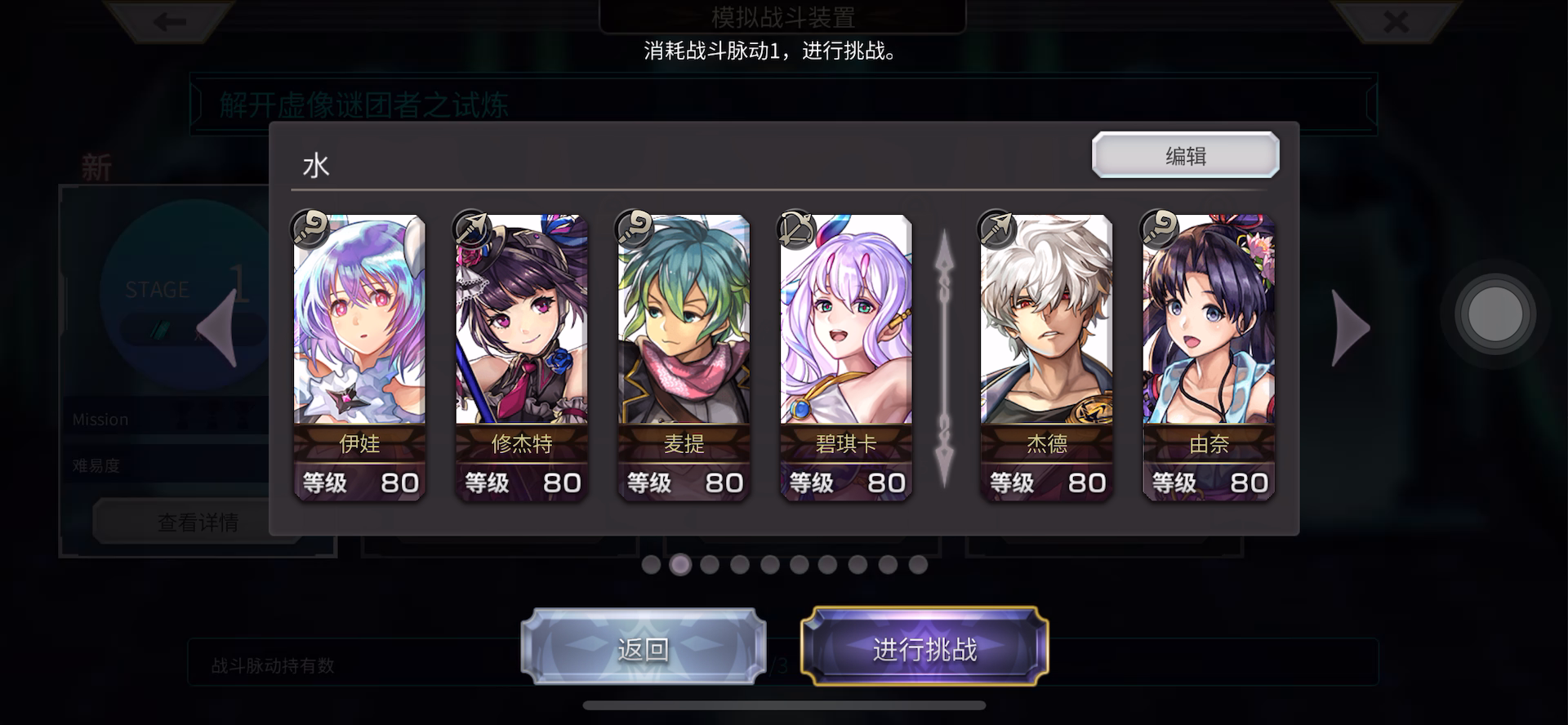Select the 由奈 character card
Viewport: 1568px width, 725px height.
(1209, 358)
